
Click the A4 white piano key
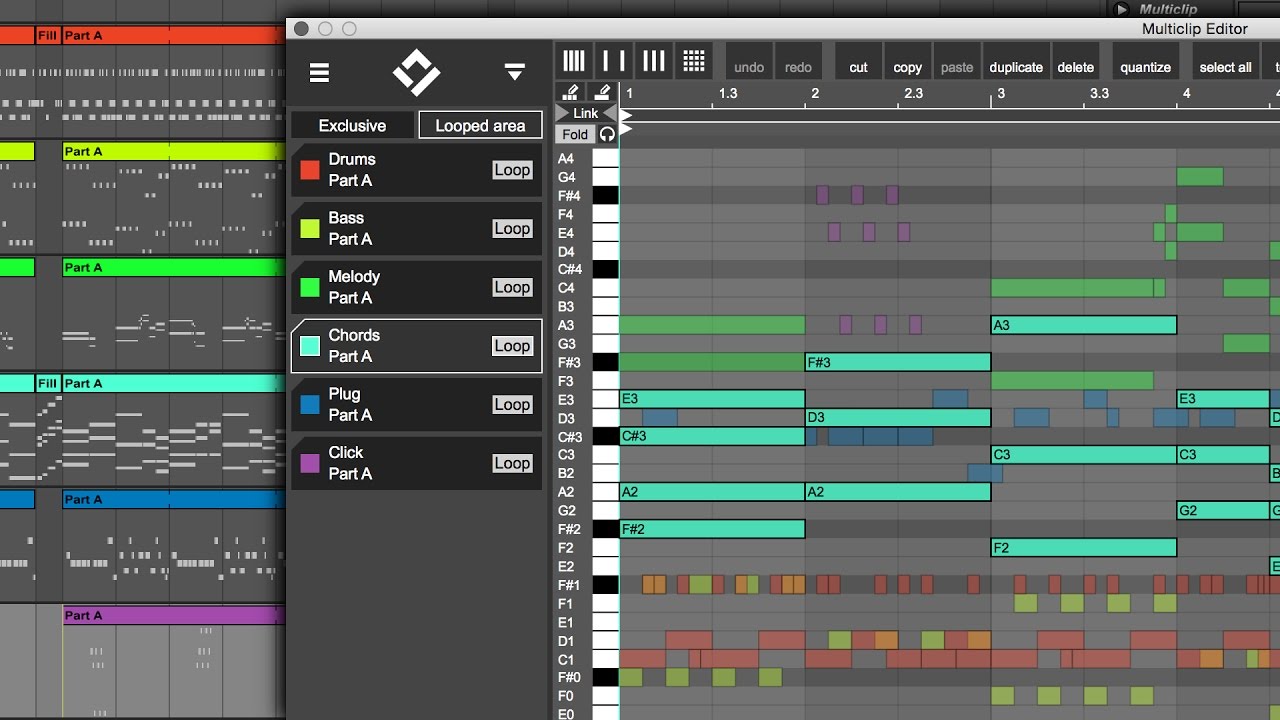[605, 159]
